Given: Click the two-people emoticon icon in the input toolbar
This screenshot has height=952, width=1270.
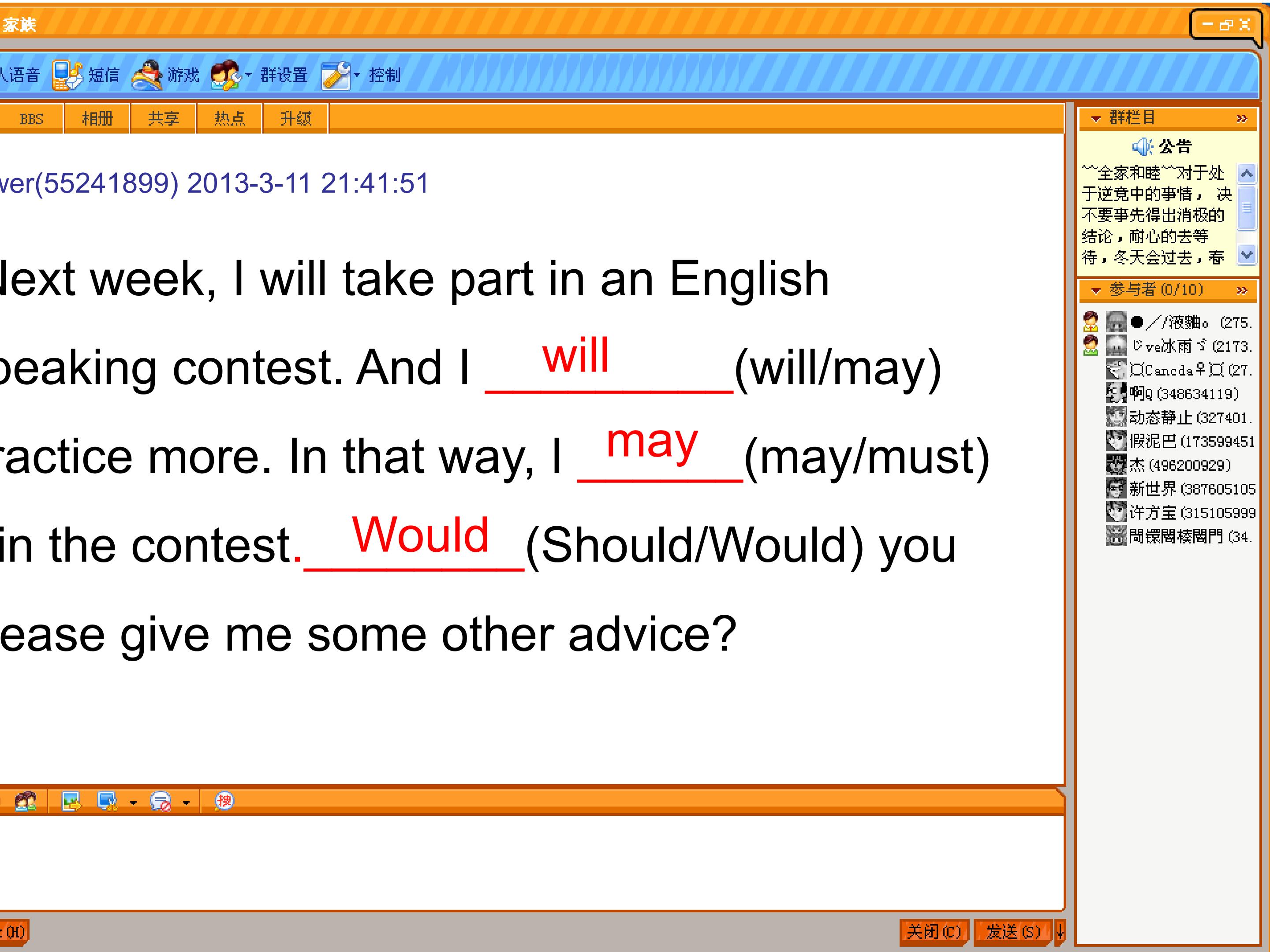Looking at the screenshot, I should (25, 800).
